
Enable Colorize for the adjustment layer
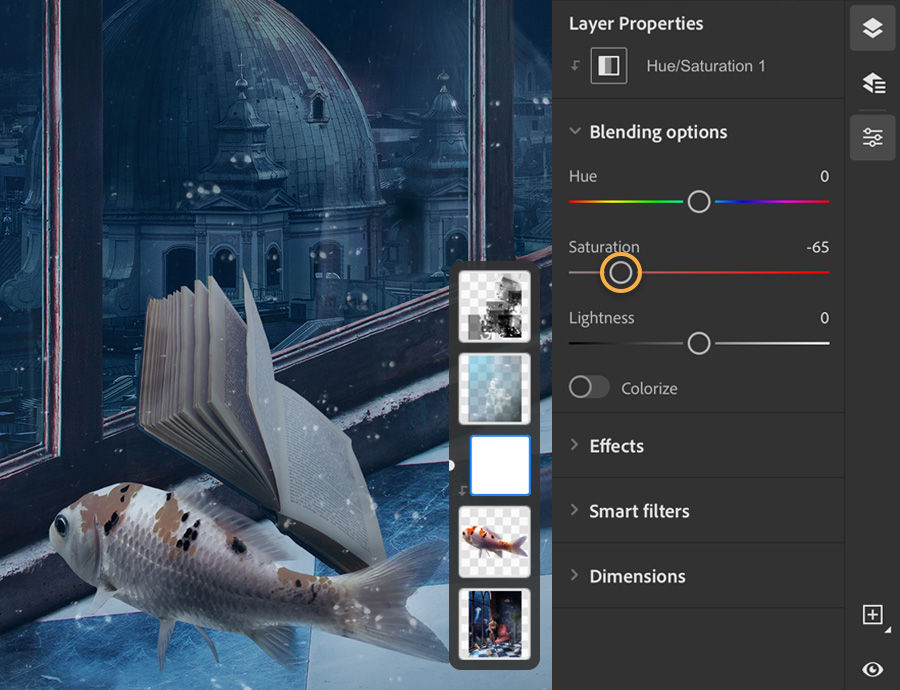(589, 387)
